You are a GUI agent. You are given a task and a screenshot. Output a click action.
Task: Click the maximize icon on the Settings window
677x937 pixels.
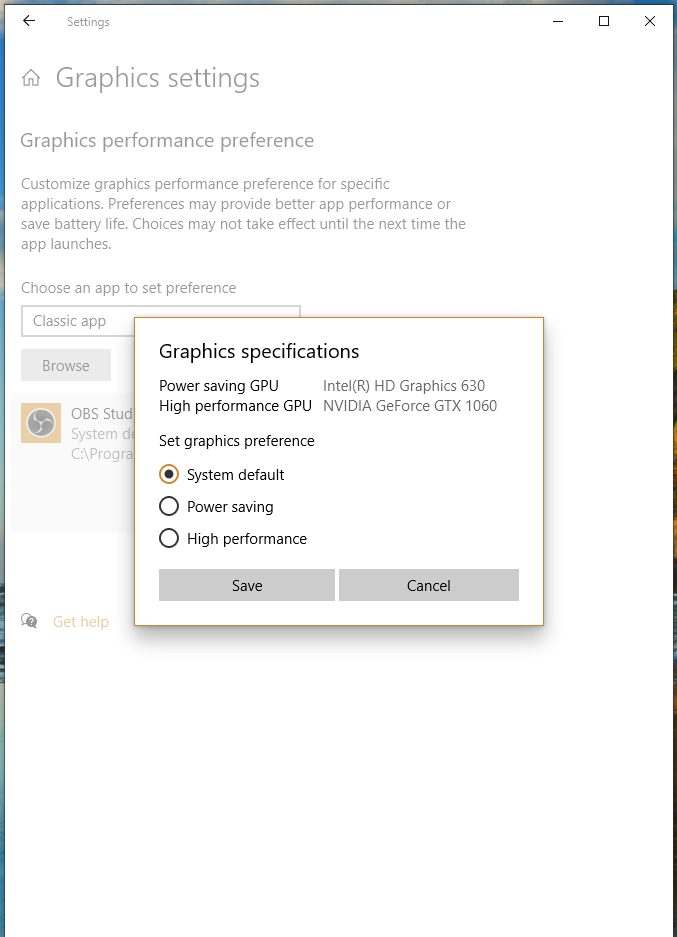[603, 20]
